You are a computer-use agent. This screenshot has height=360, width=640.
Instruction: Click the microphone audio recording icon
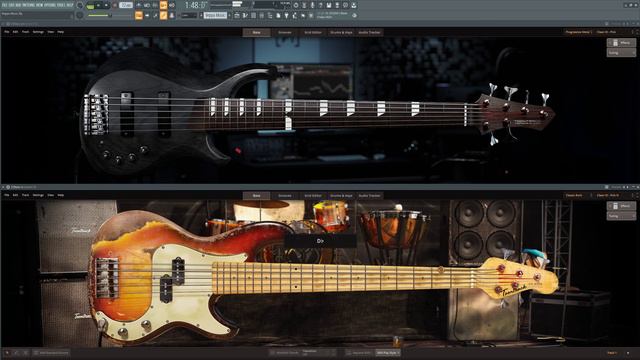[x=312, y=5]
